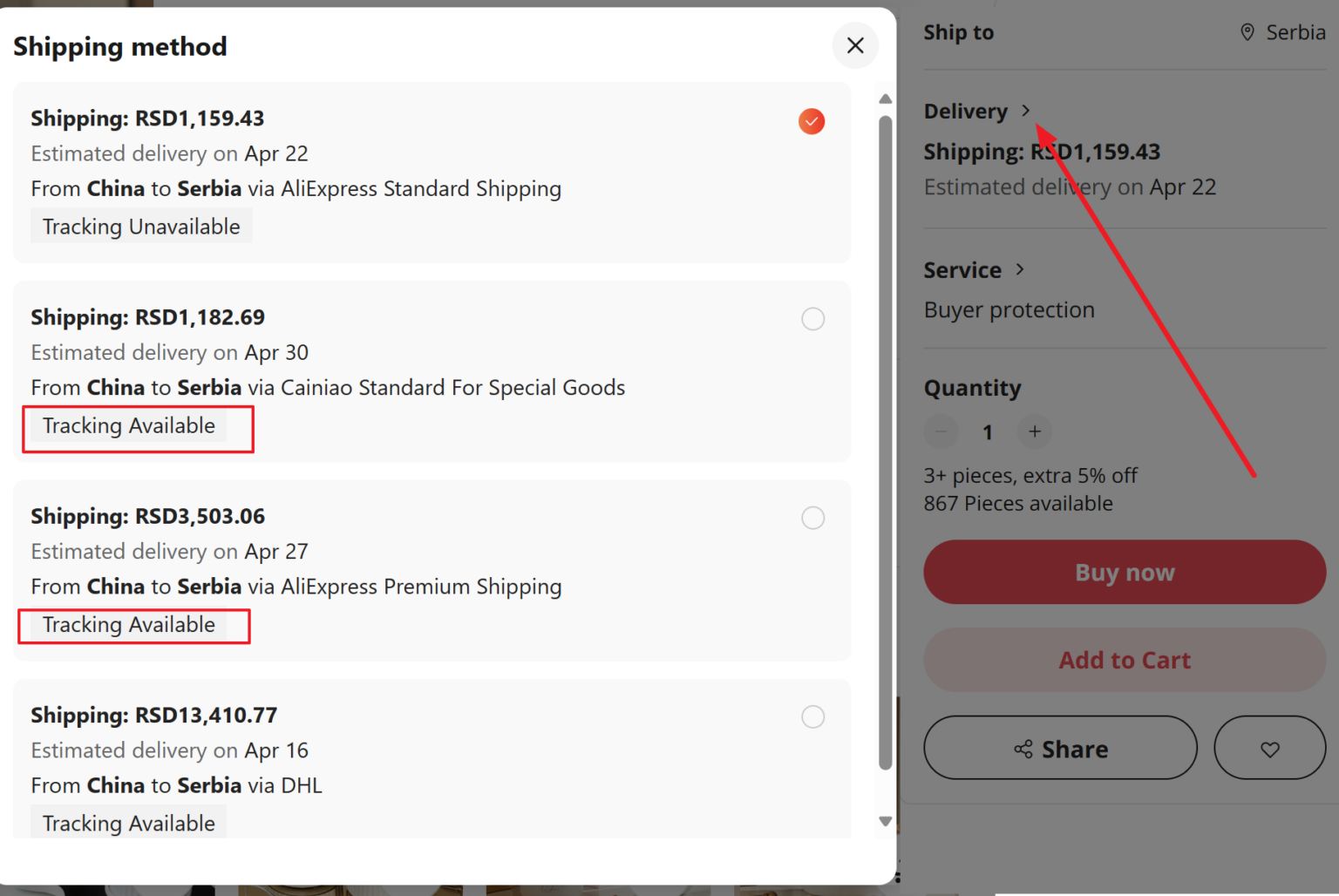Click the shipping list scrollbar thumb
Viewport: 1339px width, 896px height.
coord(886,443)
